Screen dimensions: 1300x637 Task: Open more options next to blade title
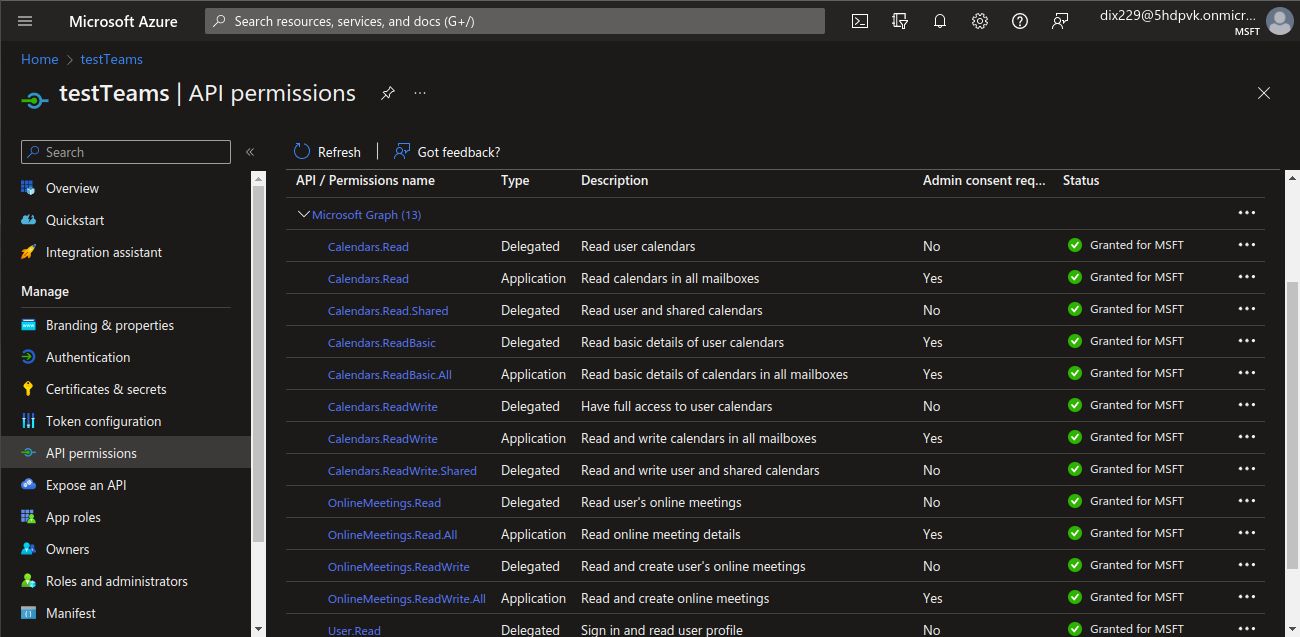click(x=420, y=93)
